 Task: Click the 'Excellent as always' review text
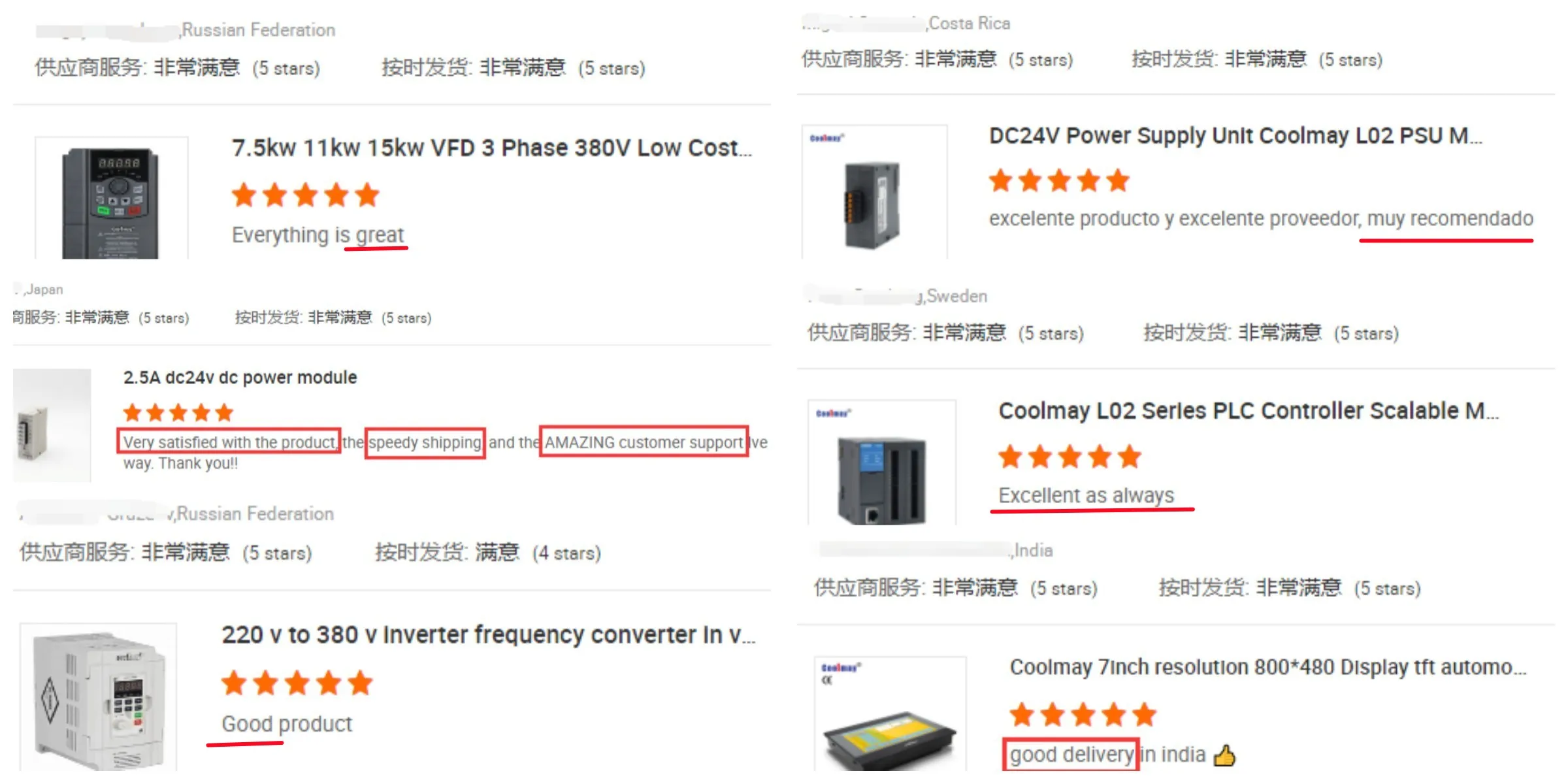click(x=1086, y=496)
